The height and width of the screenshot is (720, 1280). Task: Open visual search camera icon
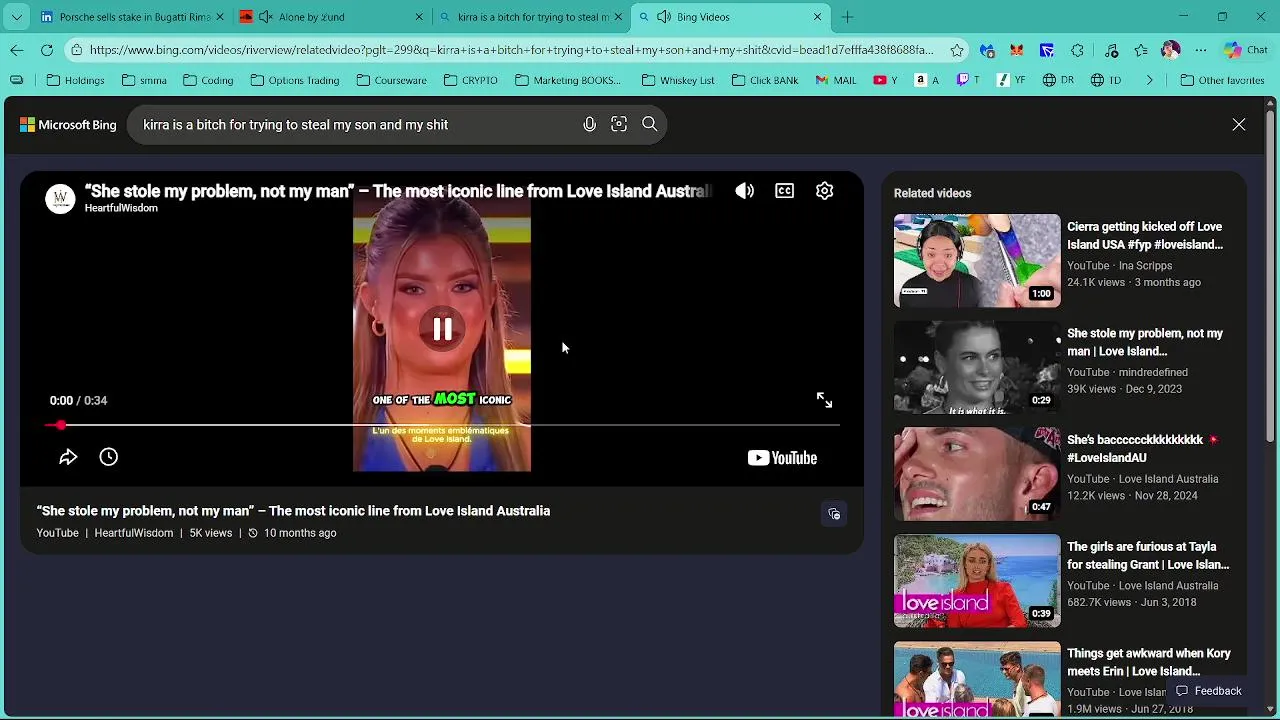pos(619,125)
